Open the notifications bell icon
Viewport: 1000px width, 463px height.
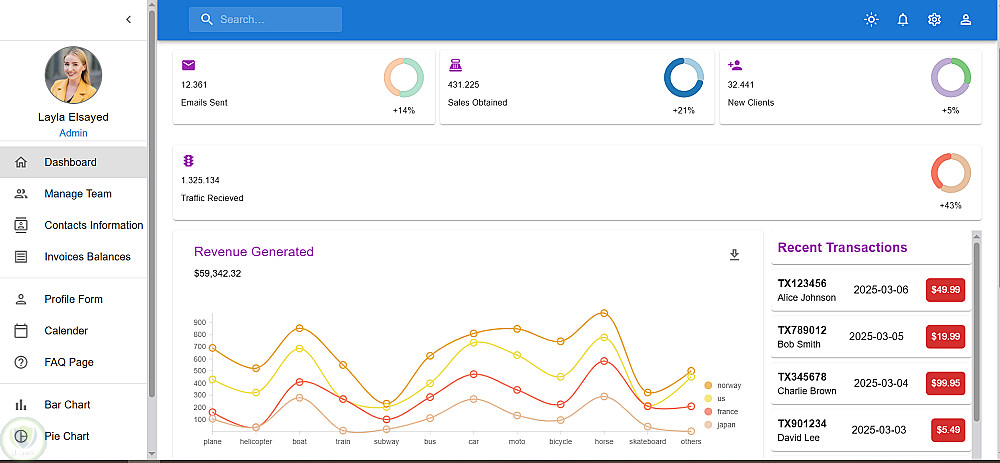tap(903, 20)
